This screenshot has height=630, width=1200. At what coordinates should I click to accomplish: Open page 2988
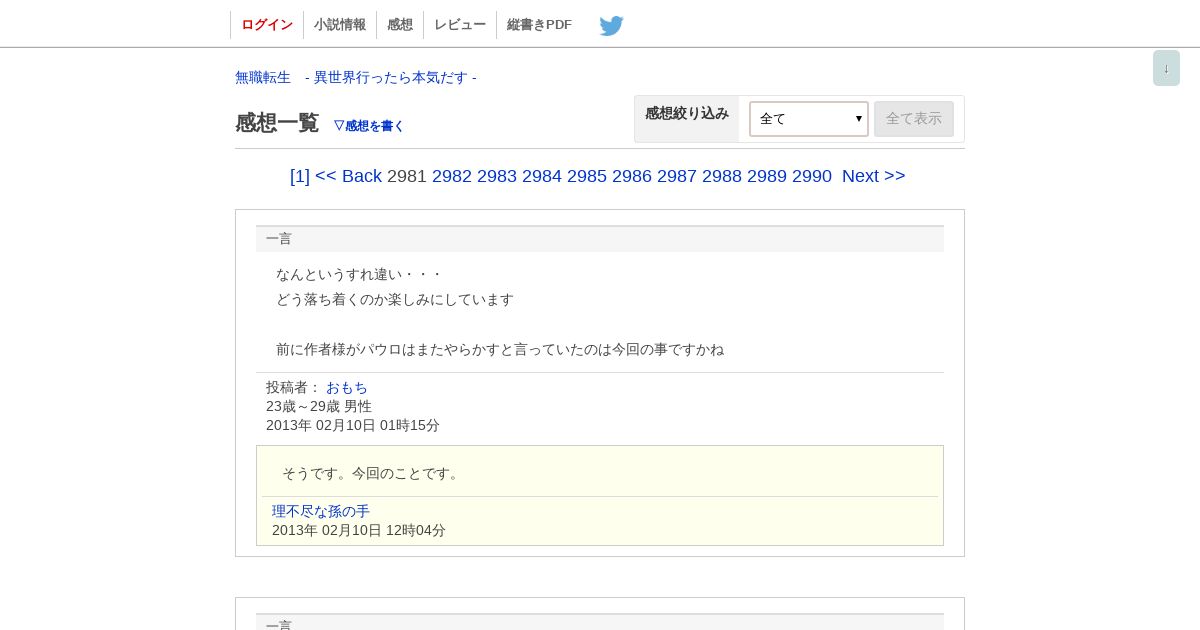[722, 176]
